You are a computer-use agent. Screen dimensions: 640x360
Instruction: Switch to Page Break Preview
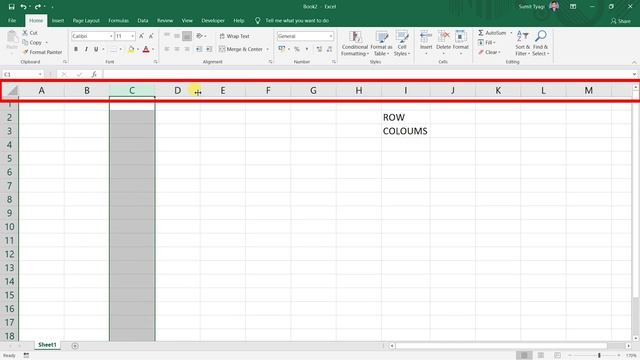point(557,355)
